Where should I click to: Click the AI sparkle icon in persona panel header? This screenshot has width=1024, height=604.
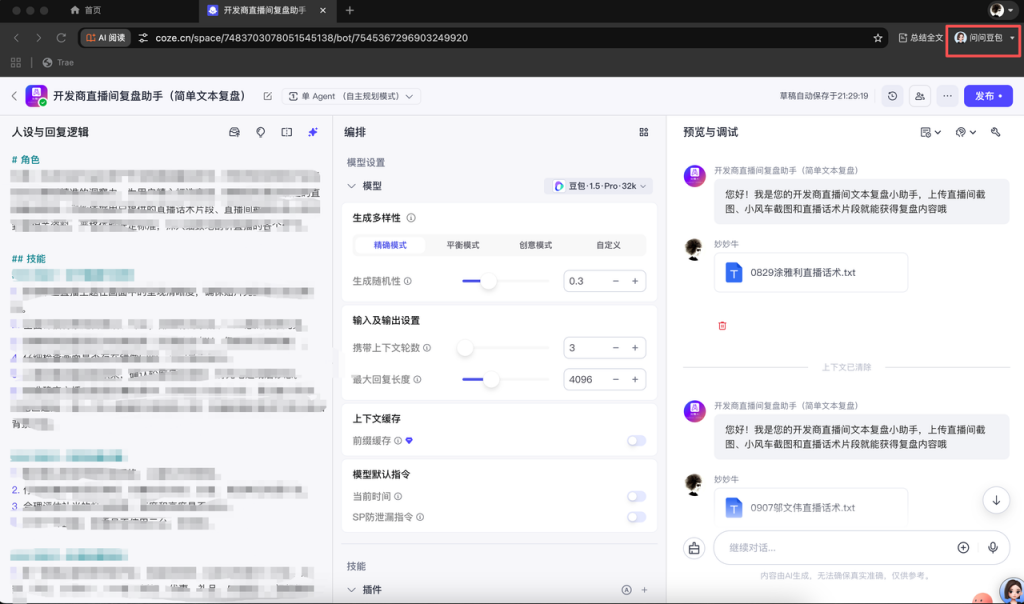tap(312, 131)
